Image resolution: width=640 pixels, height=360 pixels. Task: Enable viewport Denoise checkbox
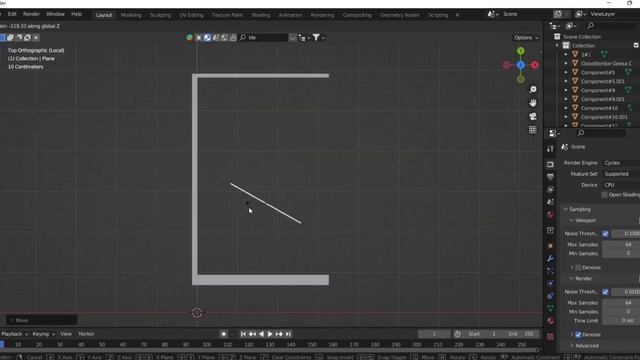578,268
